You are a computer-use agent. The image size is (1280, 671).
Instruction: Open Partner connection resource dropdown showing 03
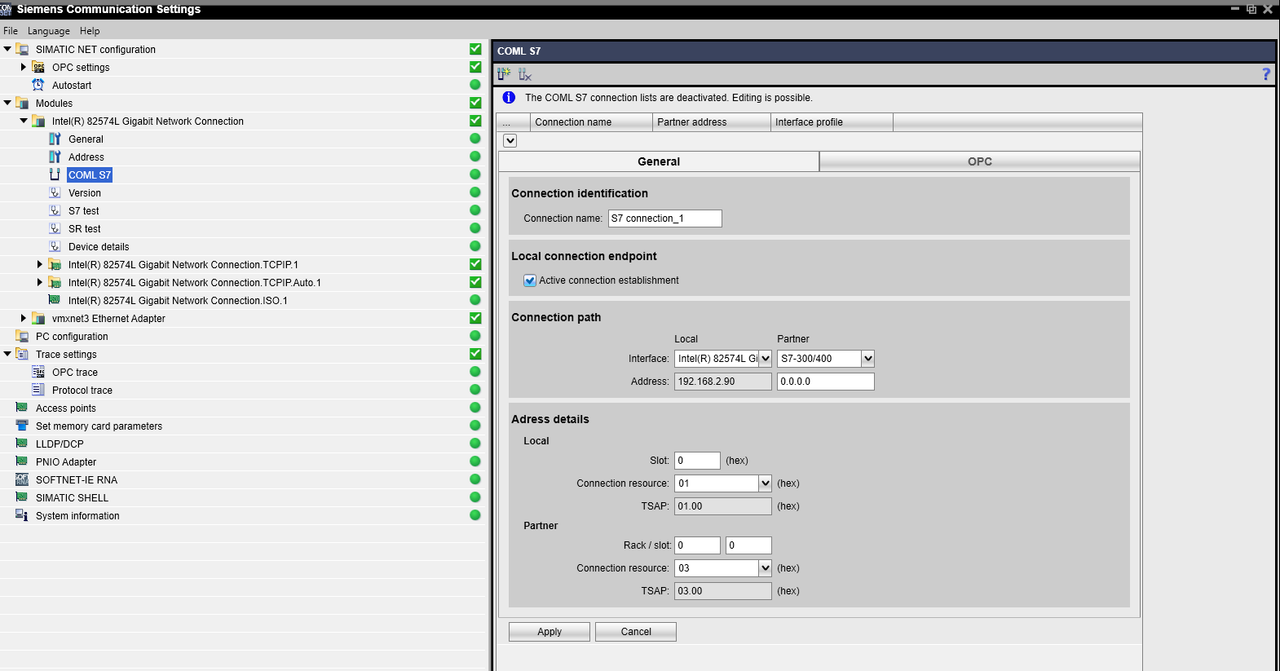765,568
